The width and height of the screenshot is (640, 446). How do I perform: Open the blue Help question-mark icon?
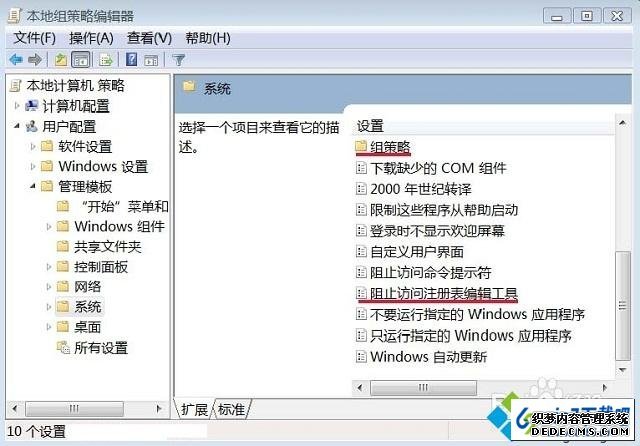[131, 60]
